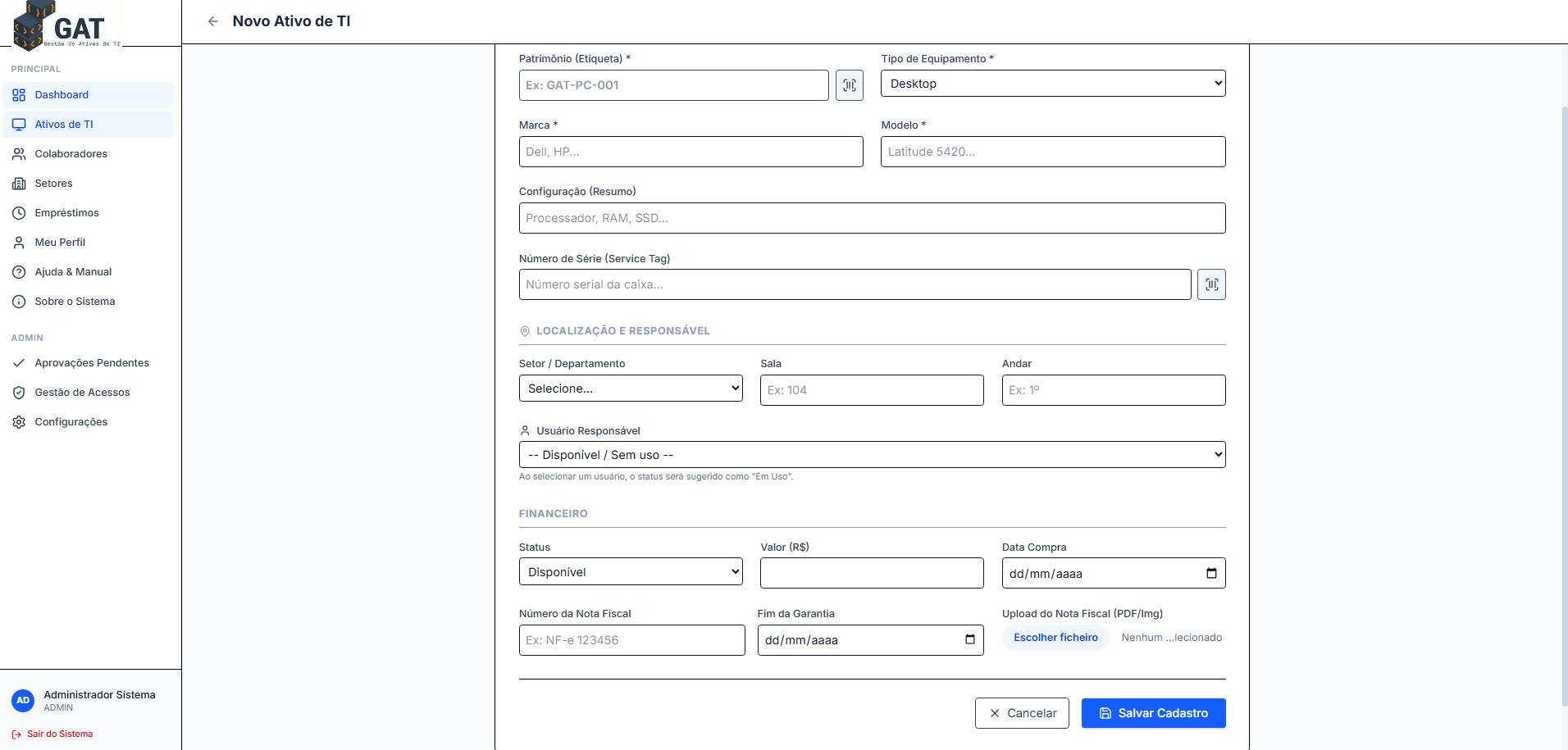Expand the Status dropdown
Image resolution: width=1568 pixels, height=750 pixels.
[630, 572]
